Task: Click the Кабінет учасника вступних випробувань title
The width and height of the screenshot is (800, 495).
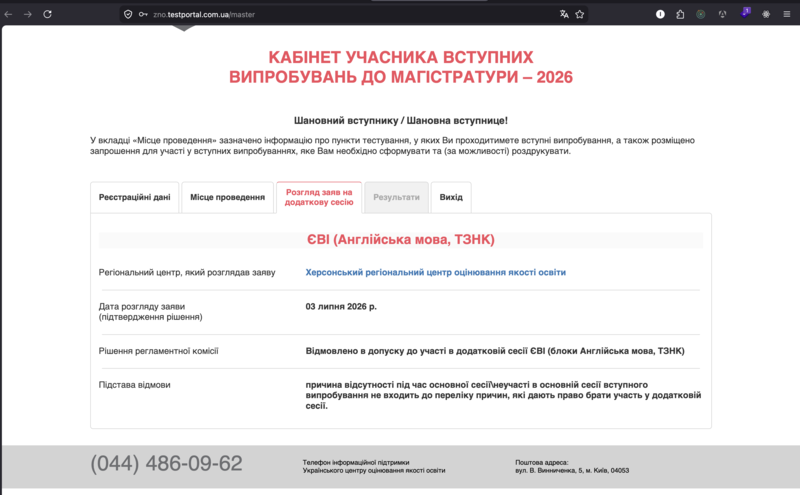Action: pos(401,67)
